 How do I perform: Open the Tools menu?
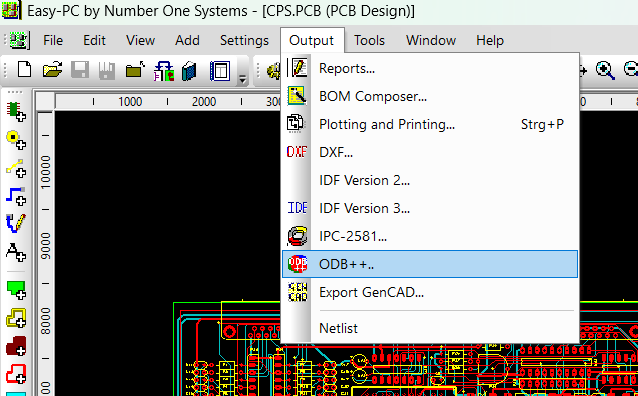[x=369, y=40]
